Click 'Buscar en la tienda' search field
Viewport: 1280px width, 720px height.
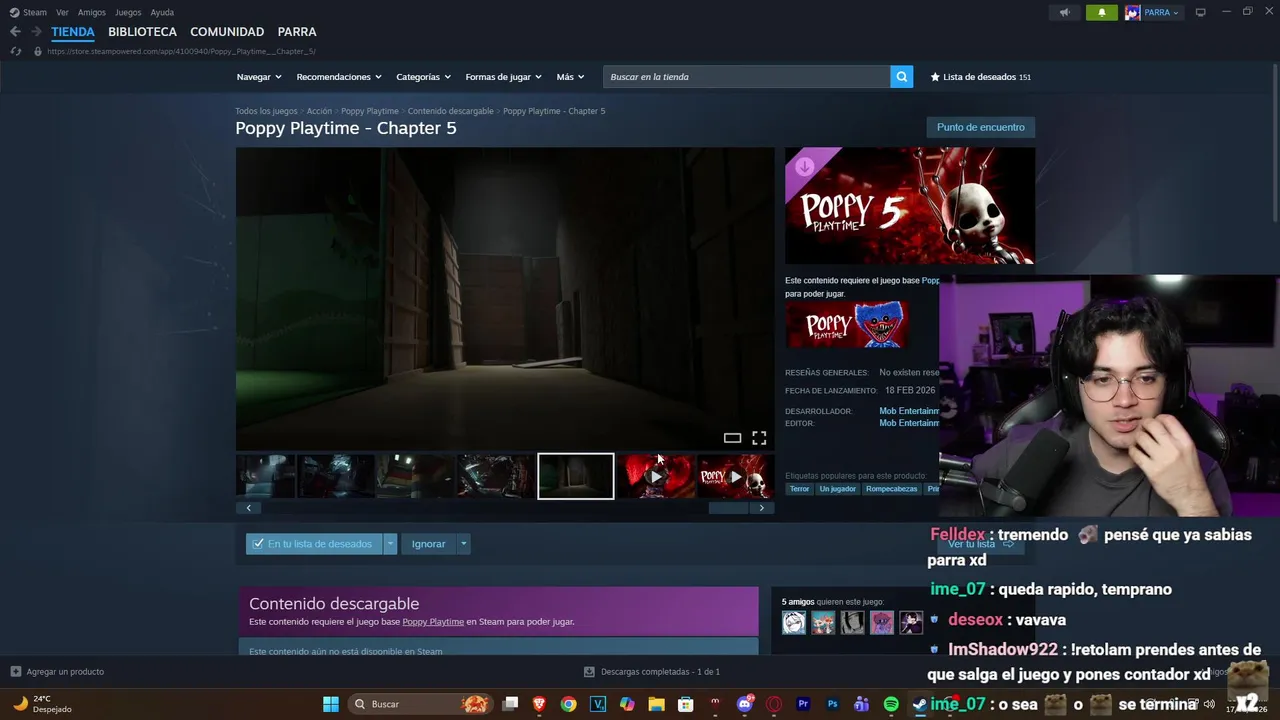[x=747, y=77]
